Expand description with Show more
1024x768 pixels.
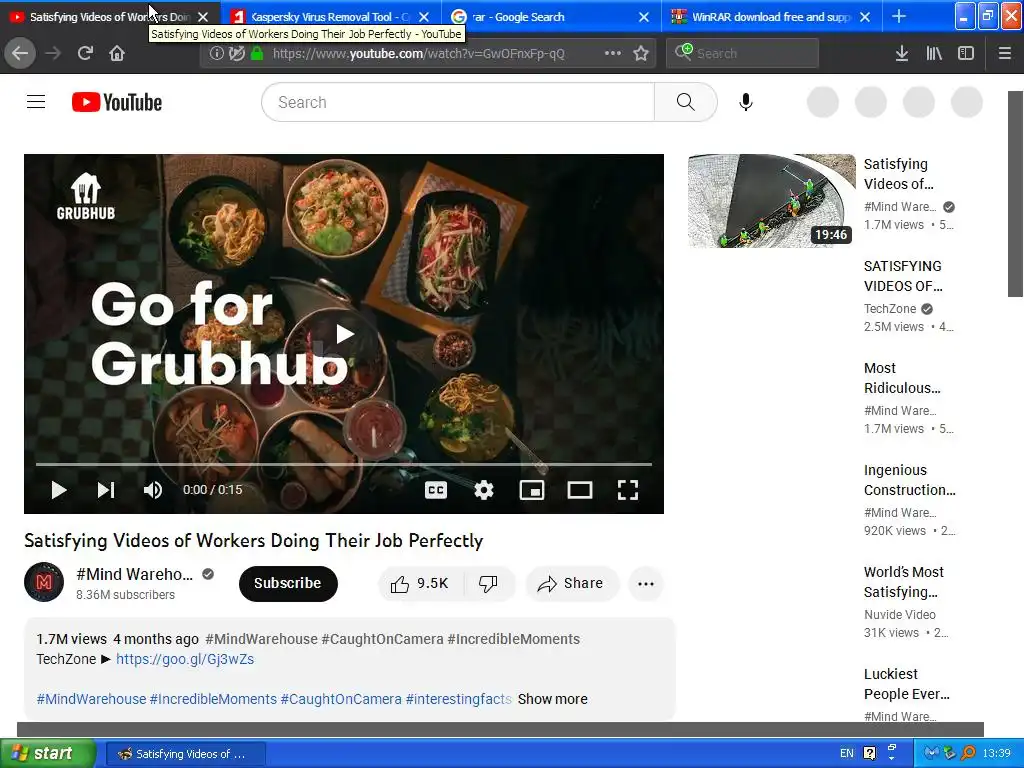(552, 699)
